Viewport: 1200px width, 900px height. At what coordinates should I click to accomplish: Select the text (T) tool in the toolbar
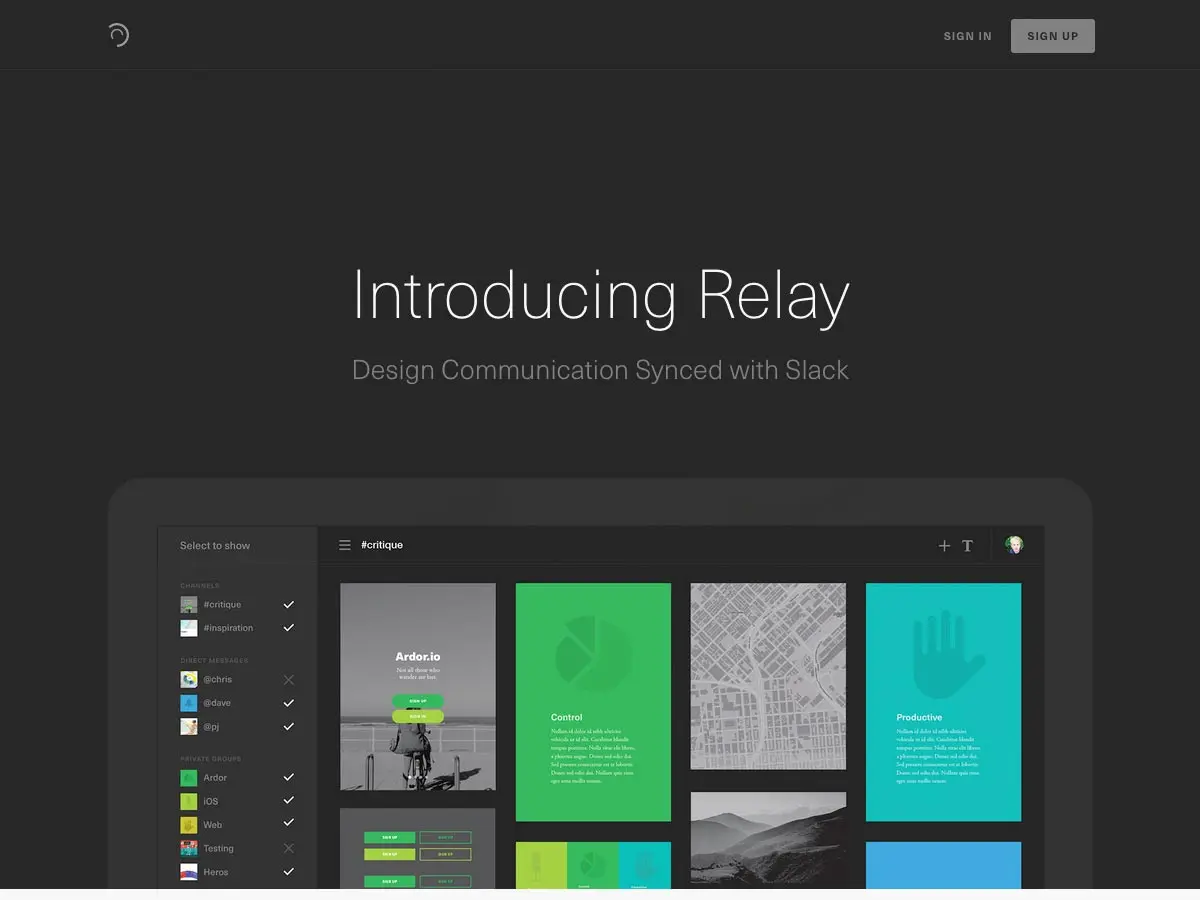point(967,546)
